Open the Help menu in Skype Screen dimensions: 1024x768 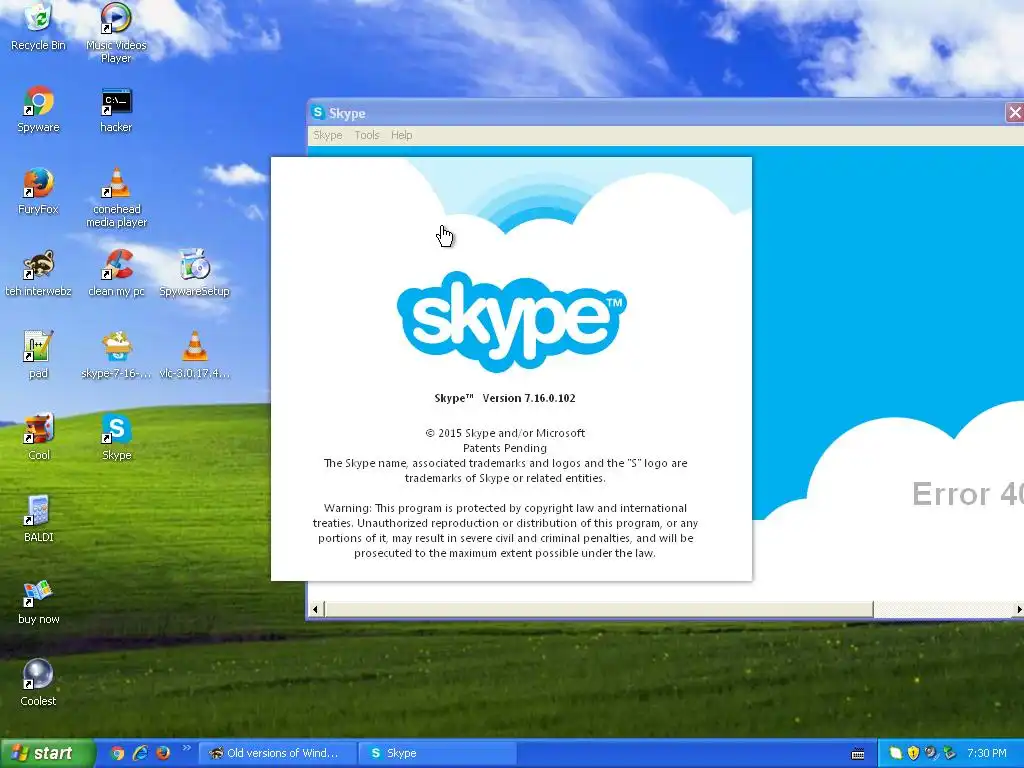(x=402, y=135)
